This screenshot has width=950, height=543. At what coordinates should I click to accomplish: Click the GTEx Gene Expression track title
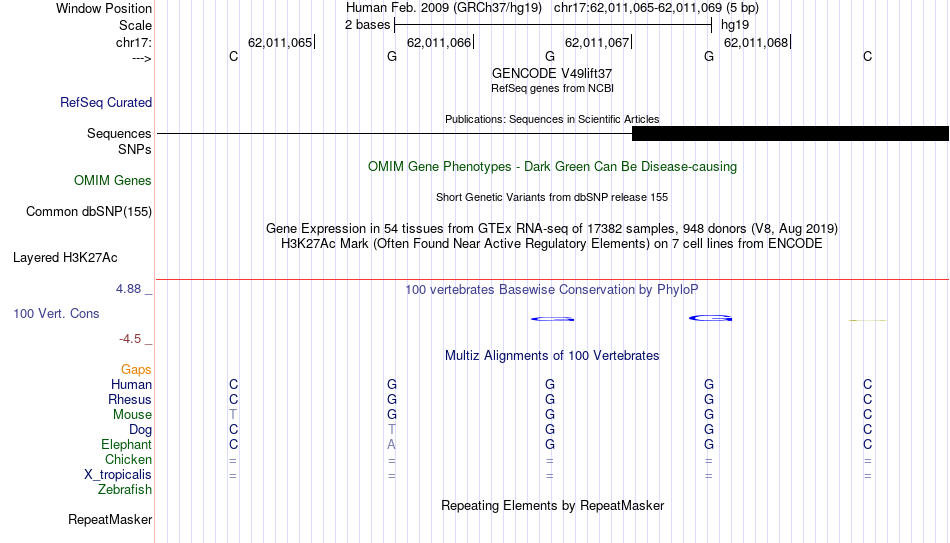(552, 228)
